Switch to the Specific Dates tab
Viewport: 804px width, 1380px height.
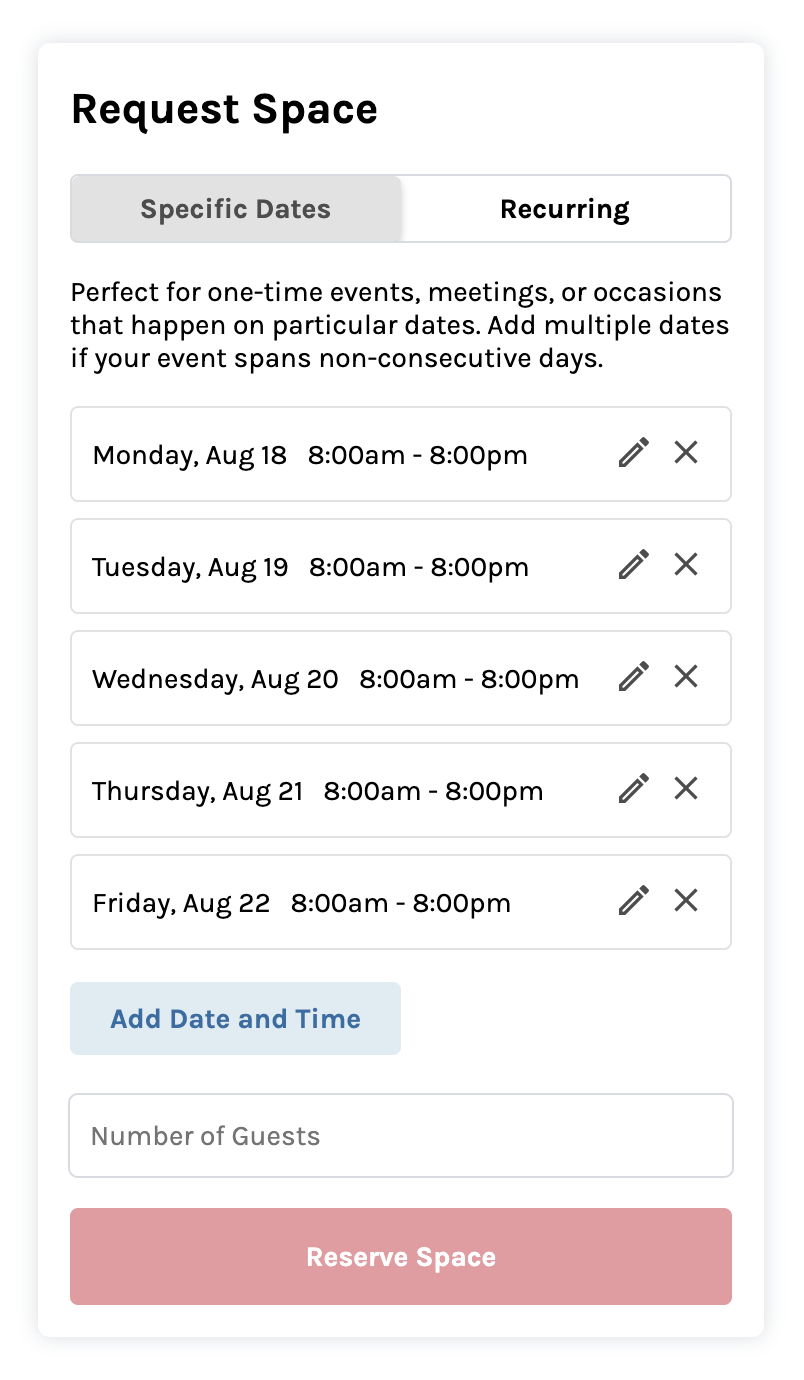point(236,209)
